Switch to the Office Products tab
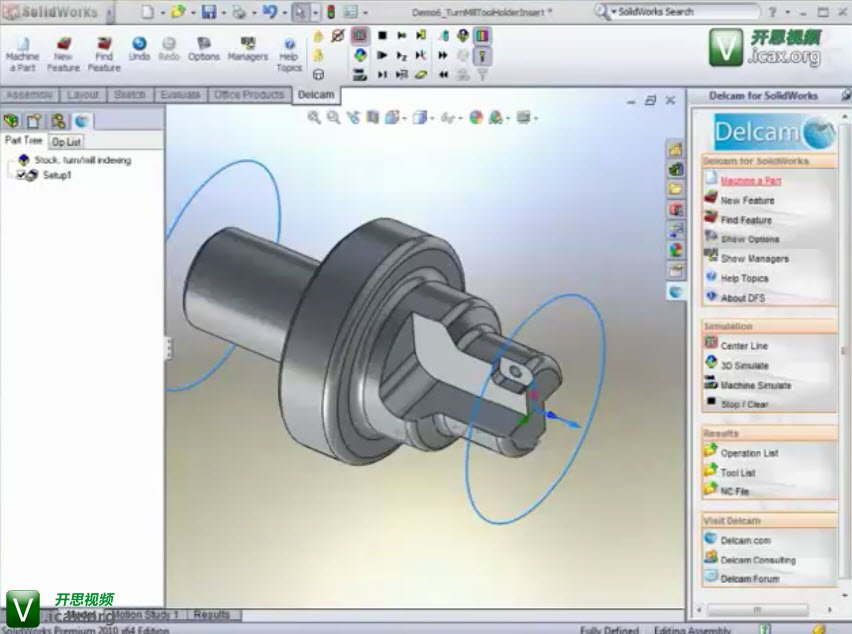The width and height of the screenshot is (852, 634). [x=249, y=95]
